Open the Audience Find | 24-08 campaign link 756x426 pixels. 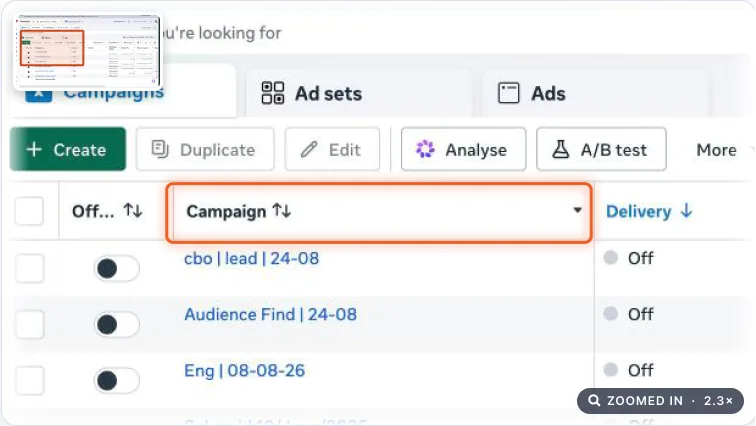pos(270,315)
